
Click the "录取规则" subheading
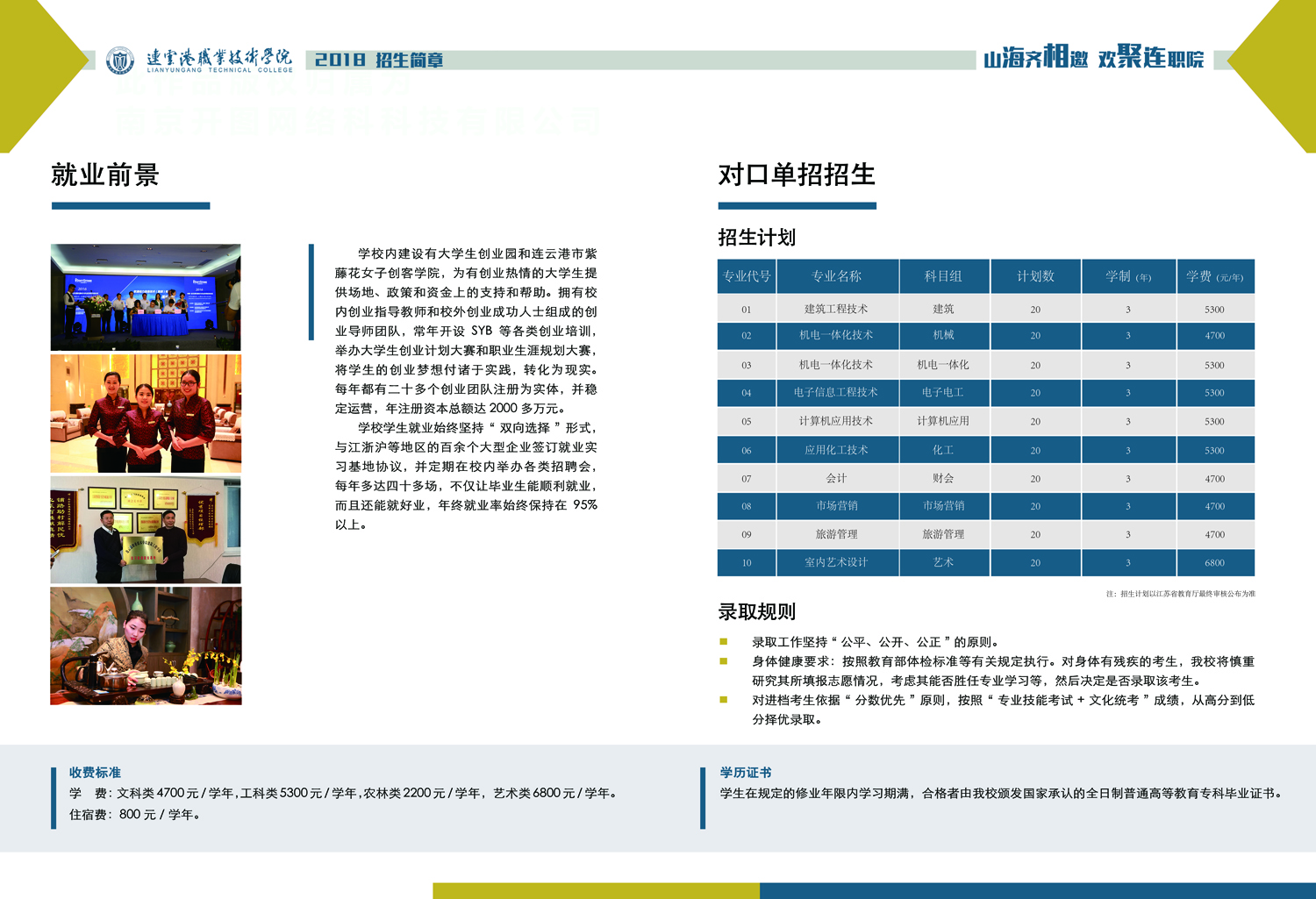click(756, 611)
